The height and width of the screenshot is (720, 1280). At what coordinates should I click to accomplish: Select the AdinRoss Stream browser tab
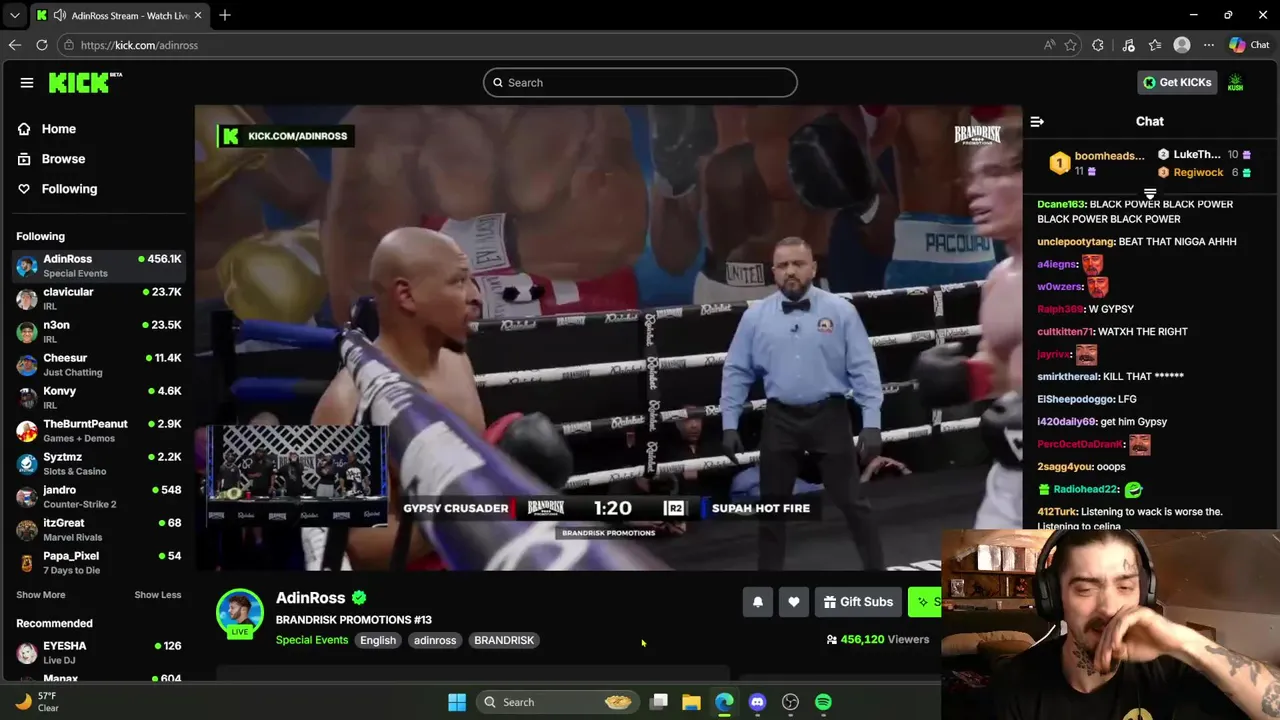(x=118, y=15)
